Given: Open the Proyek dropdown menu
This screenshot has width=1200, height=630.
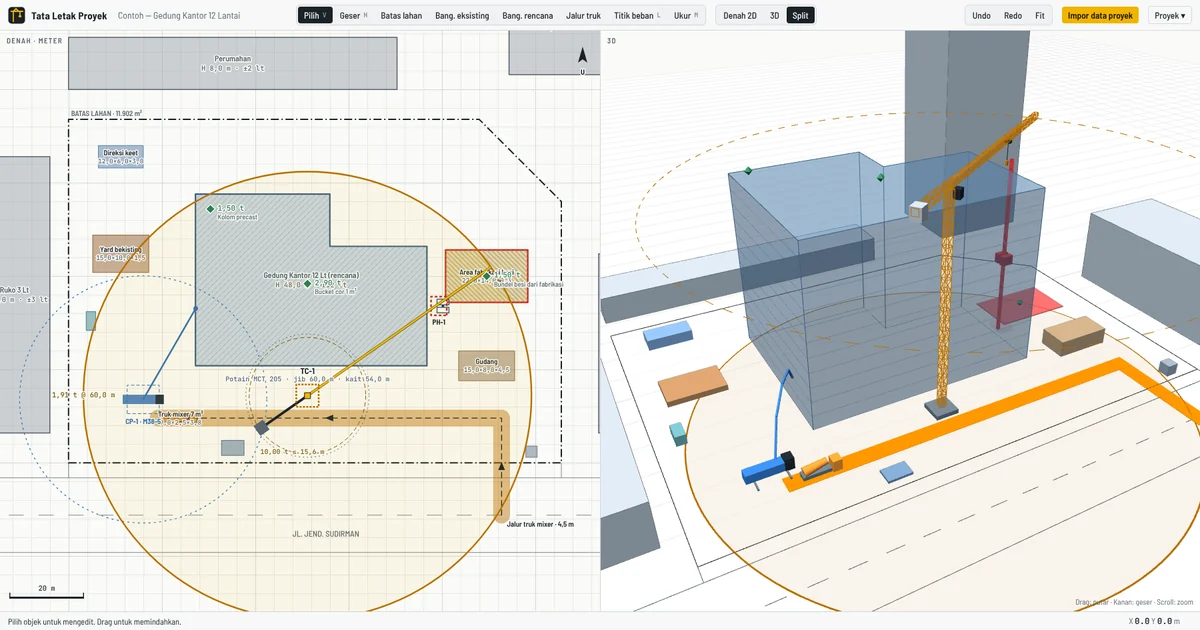Looking at the screenshot, I should 1171,16.
